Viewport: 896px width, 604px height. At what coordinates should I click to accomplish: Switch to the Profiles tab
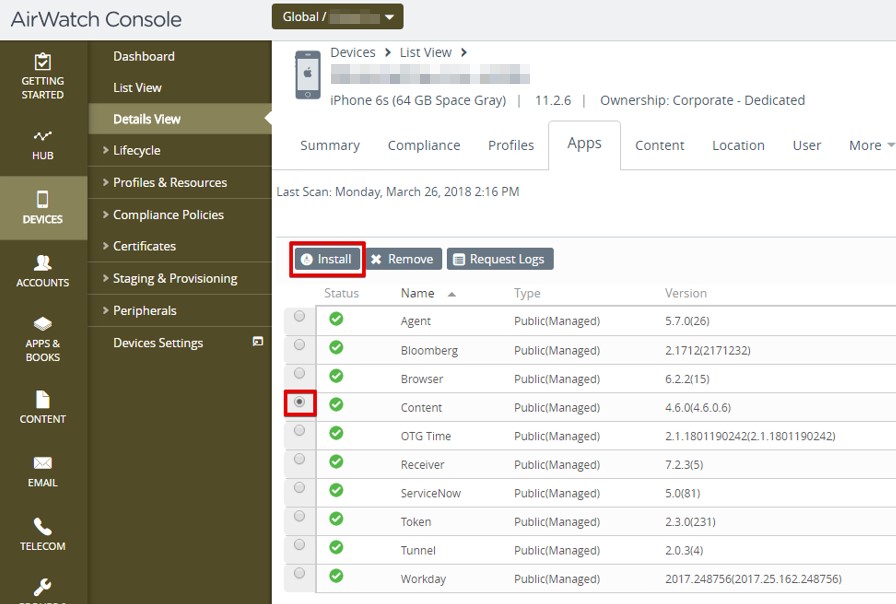[x=511, y=145]
